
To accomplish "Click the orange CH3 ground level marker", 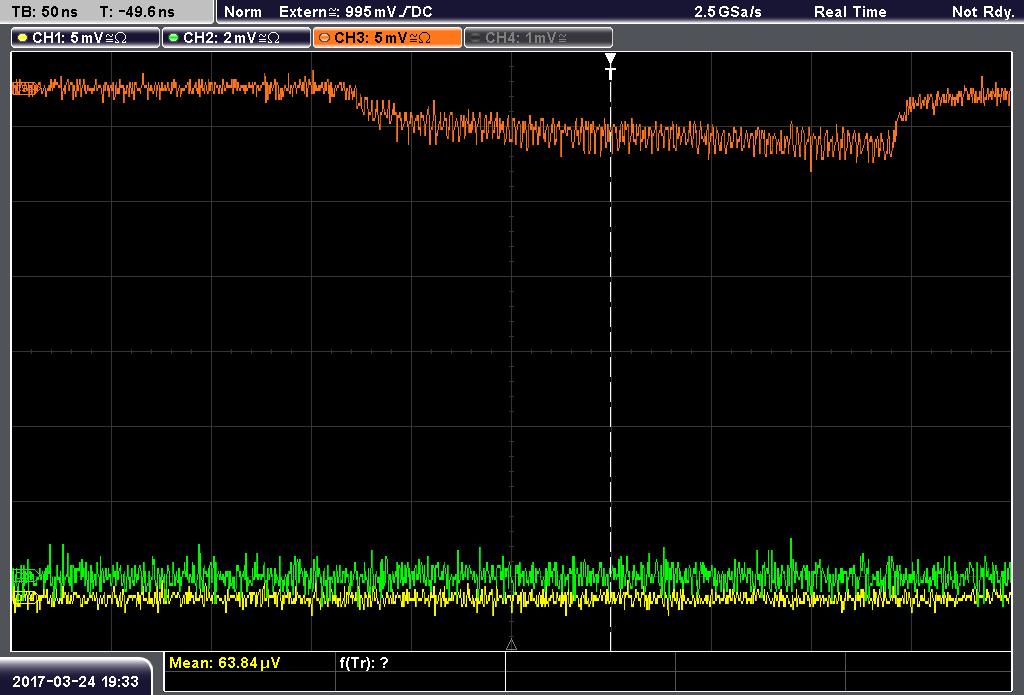I will click(x=25, y=88).
